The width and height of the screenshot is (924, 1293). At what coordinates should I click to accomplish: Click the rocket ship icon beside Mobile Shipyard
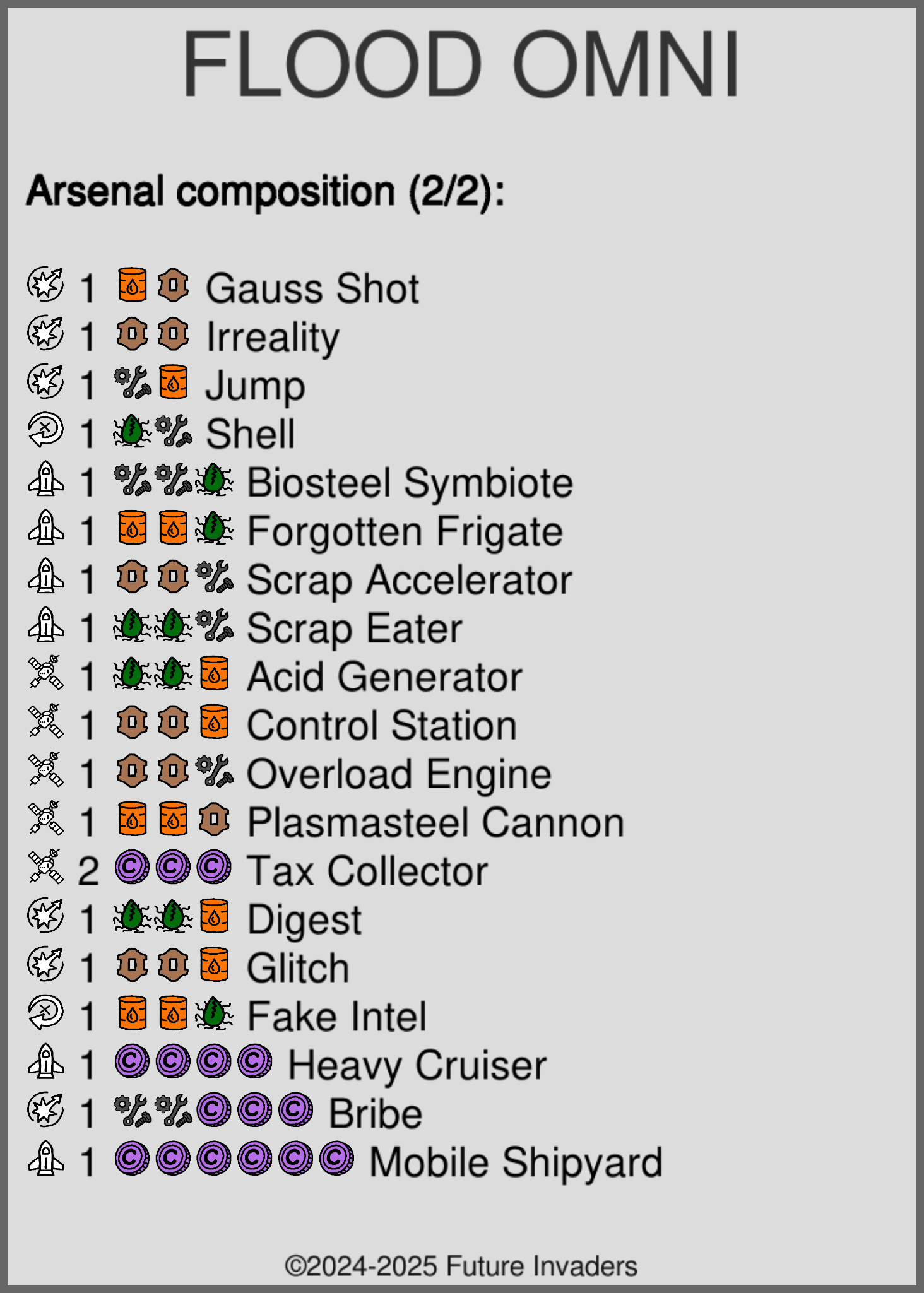(x=45, y=1159)
